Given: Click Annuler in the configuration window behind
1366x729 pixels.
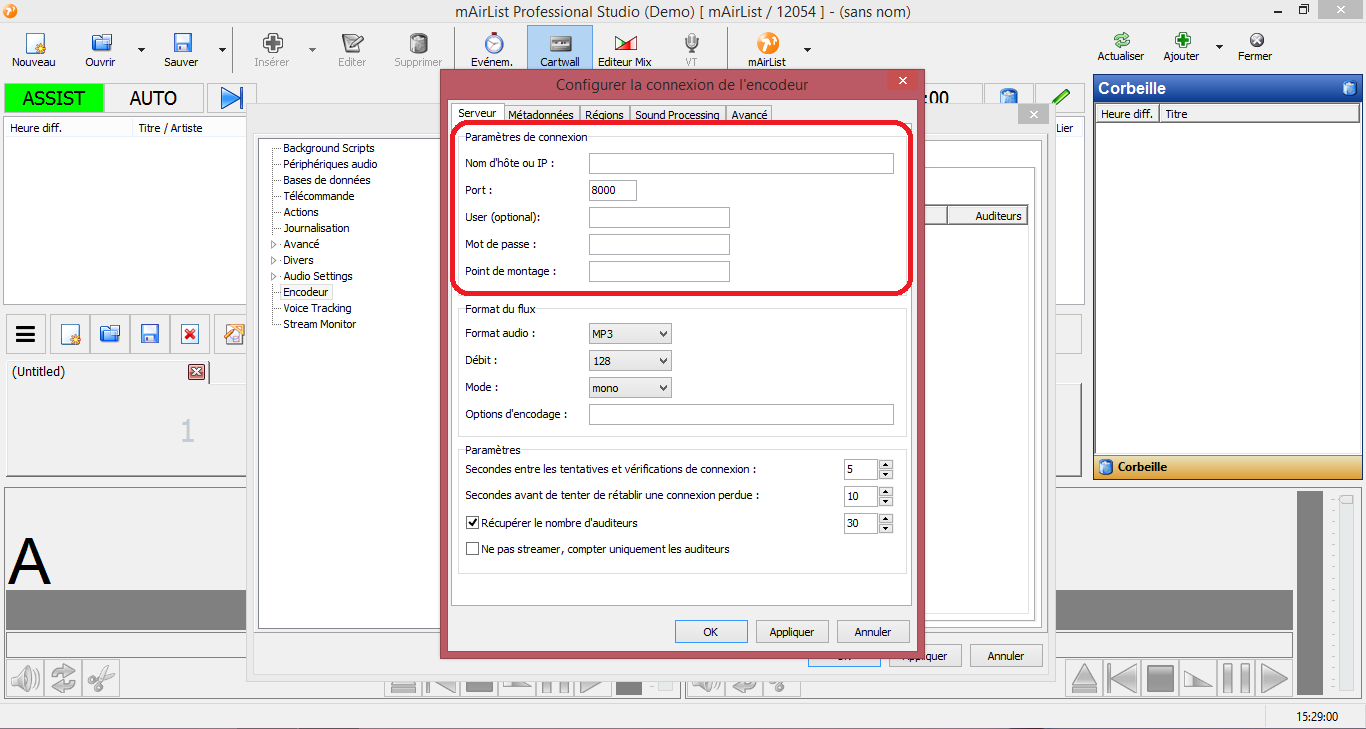Looking at the screenshot, I should [1006, 656].
